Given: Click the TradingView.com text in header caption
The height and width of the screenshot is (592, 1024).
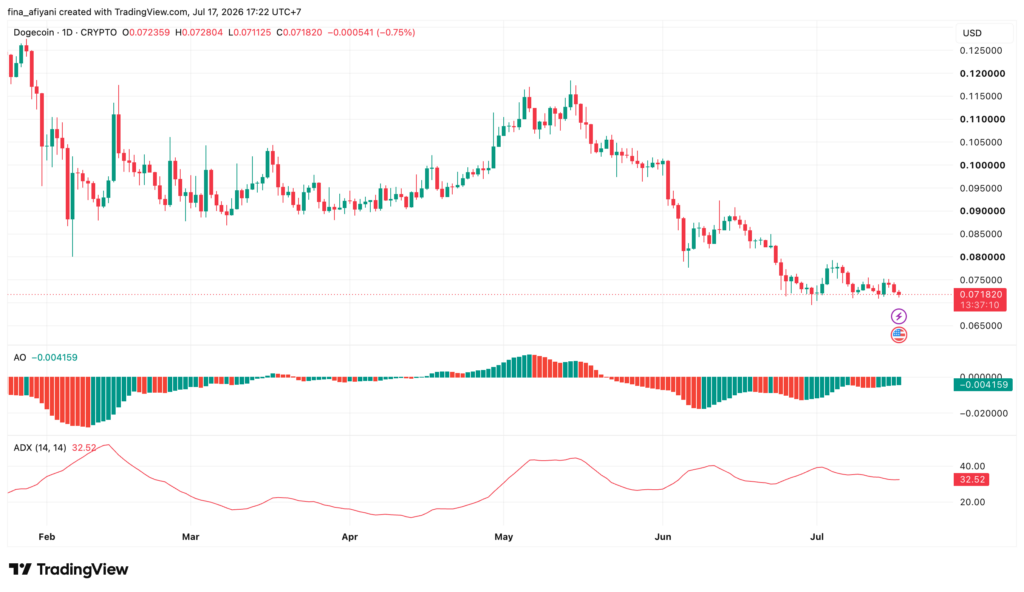Looking at the screenshot, I should [152, 12].
